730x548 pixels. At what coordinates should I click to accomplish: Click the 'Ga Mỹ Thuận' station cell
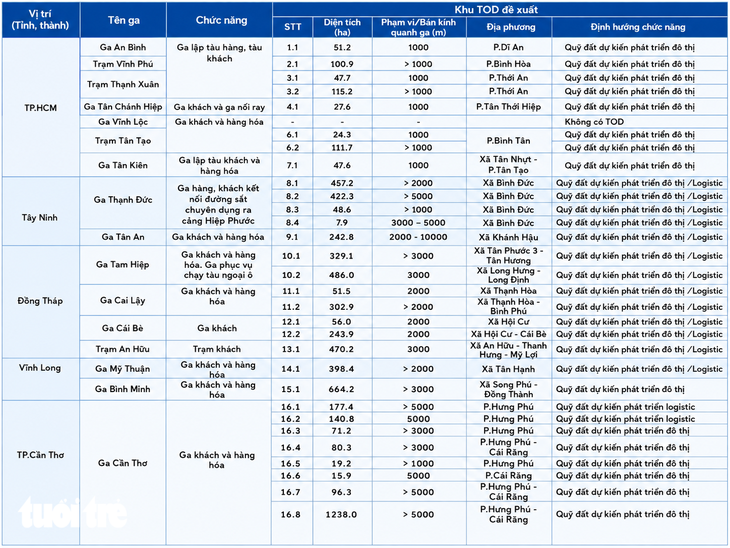pos(123,369)
